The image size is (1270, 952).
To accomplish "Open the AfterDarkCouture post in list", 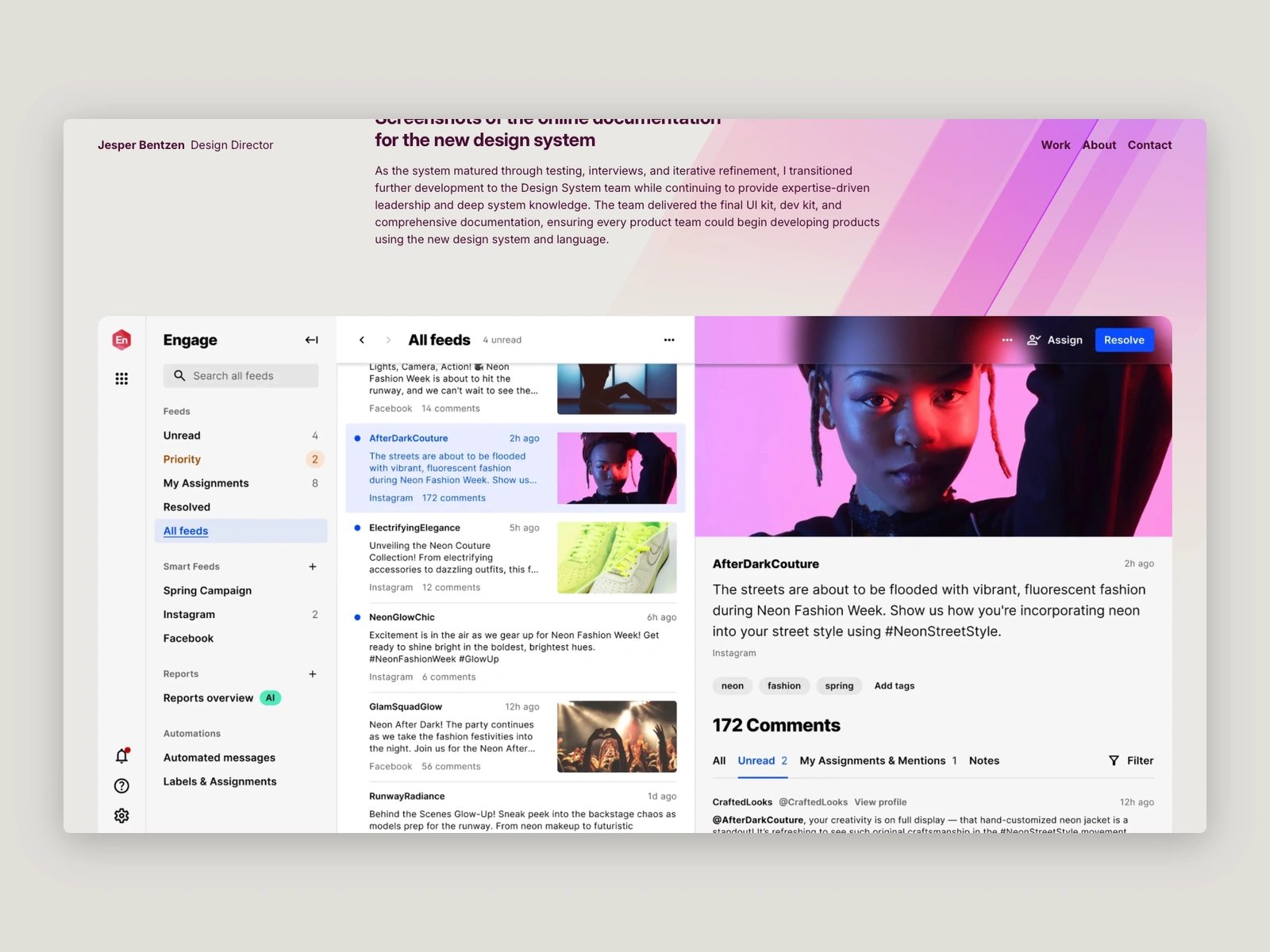I will 515,468.
